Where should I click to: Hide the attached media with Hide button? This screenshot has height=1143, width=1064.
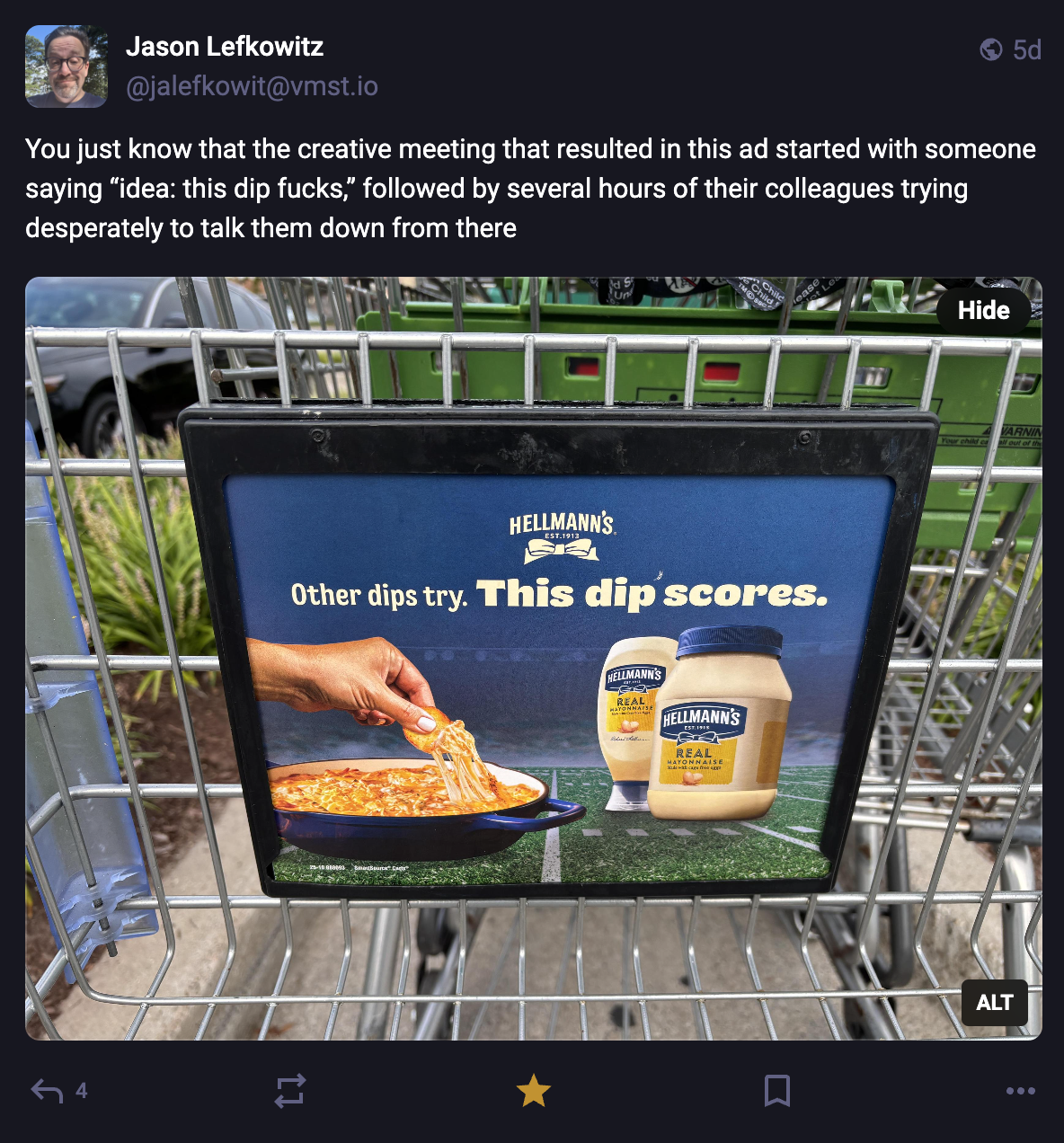pyautogui.click(x=983, y=310)
